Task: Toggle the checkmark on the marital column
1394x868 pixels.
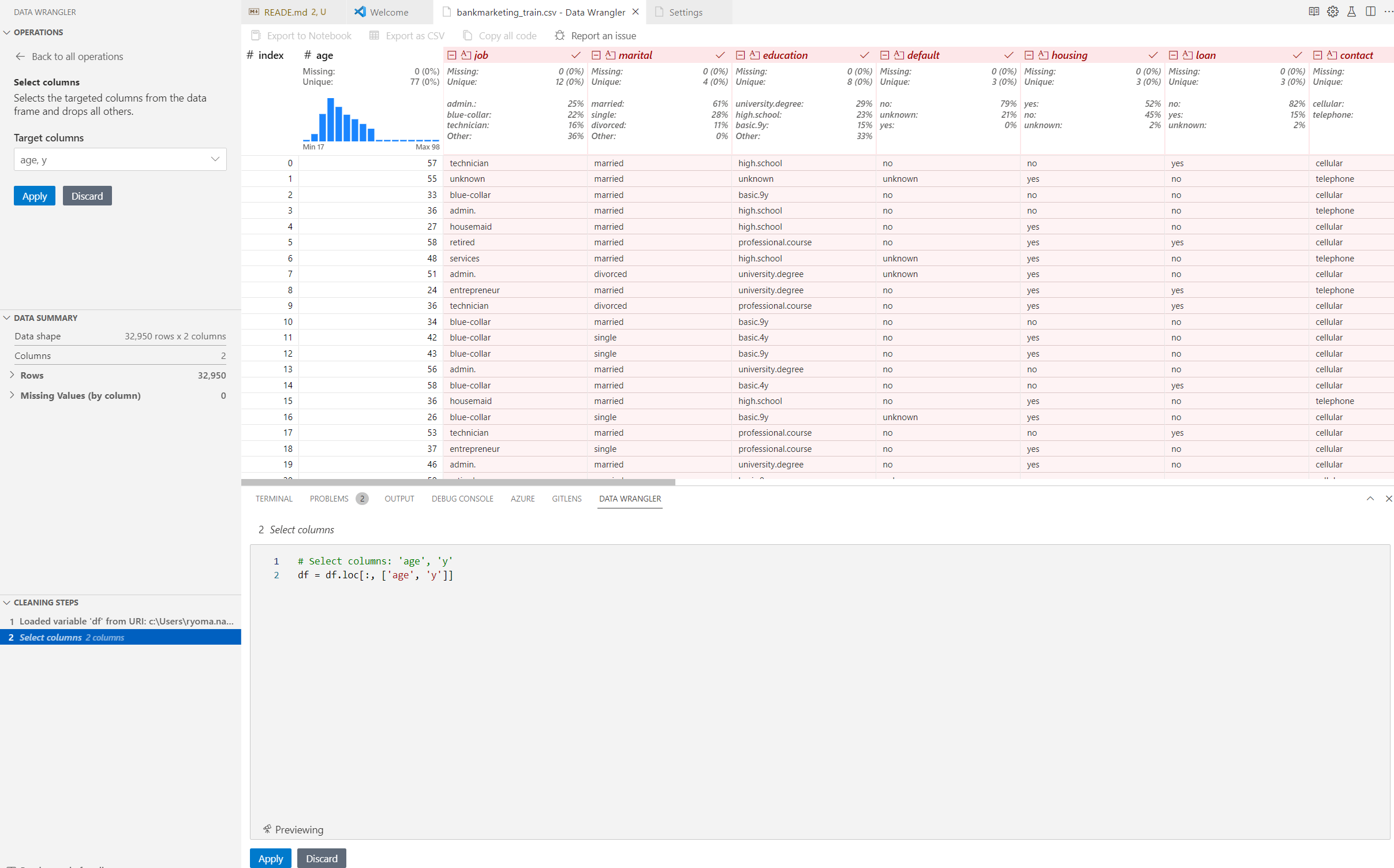Action: pos(720,55)
